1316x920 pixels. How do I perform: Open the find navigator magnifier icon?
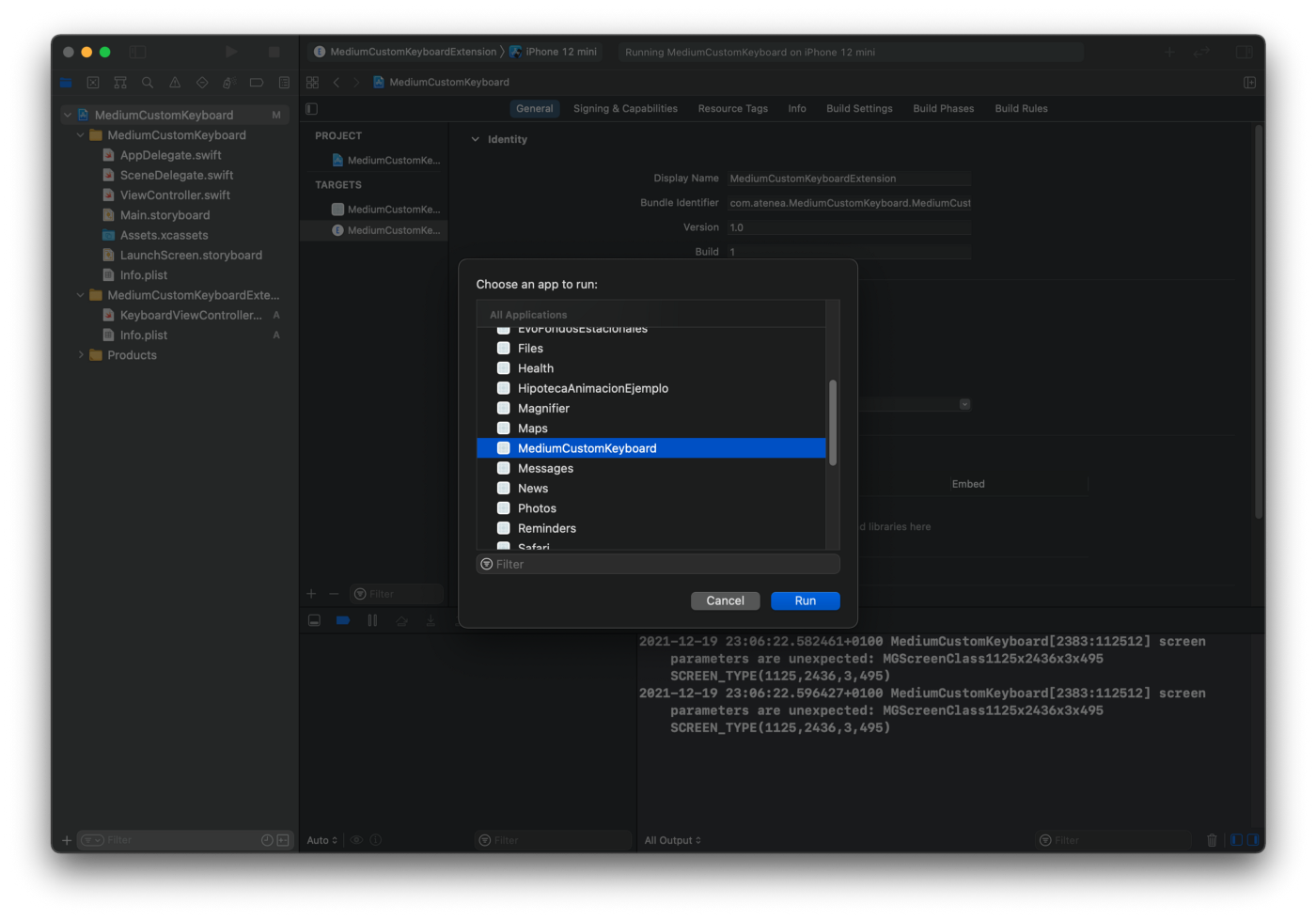tap(148, 83)
